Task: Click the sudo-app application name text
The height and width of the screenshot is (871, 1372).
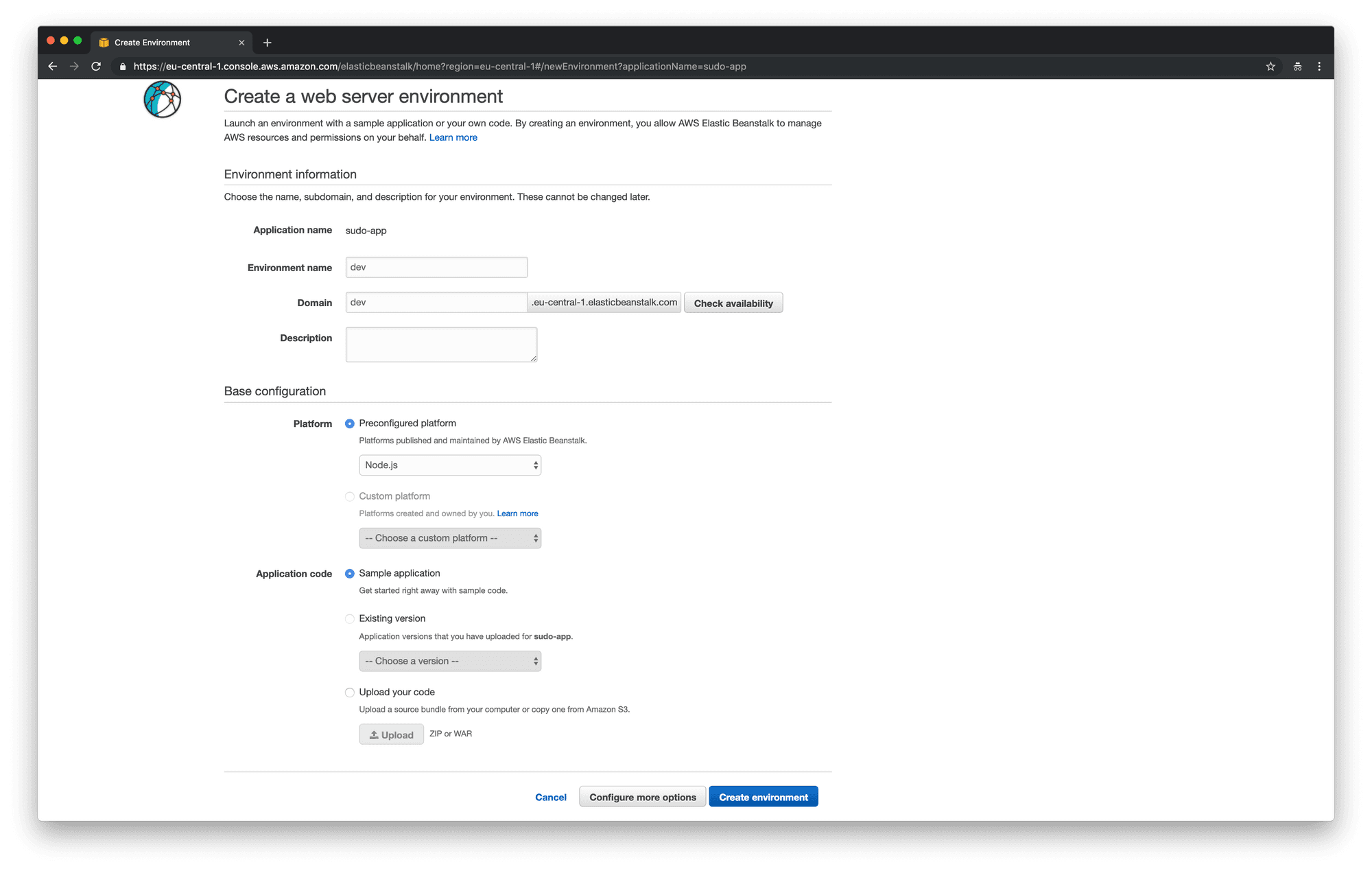Action: click(366, 231)
